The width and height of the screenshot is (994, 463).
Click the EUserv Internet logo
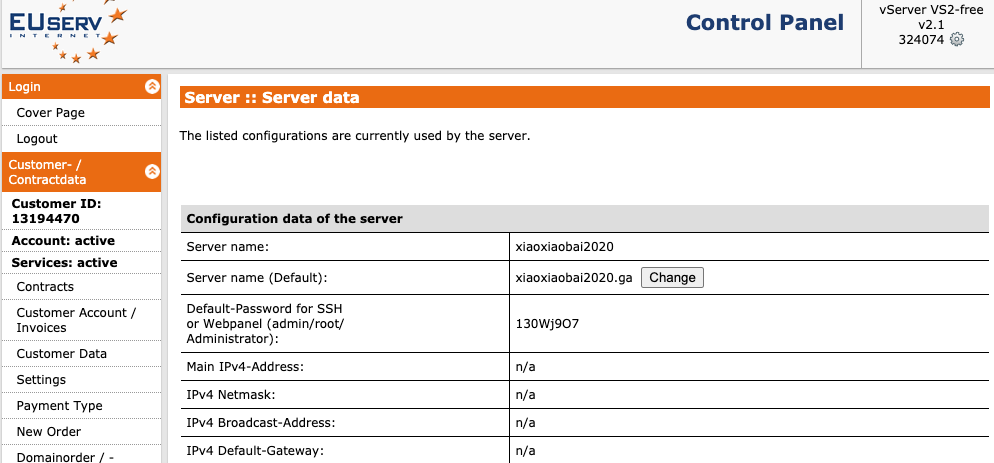click(x=67, y=32)
